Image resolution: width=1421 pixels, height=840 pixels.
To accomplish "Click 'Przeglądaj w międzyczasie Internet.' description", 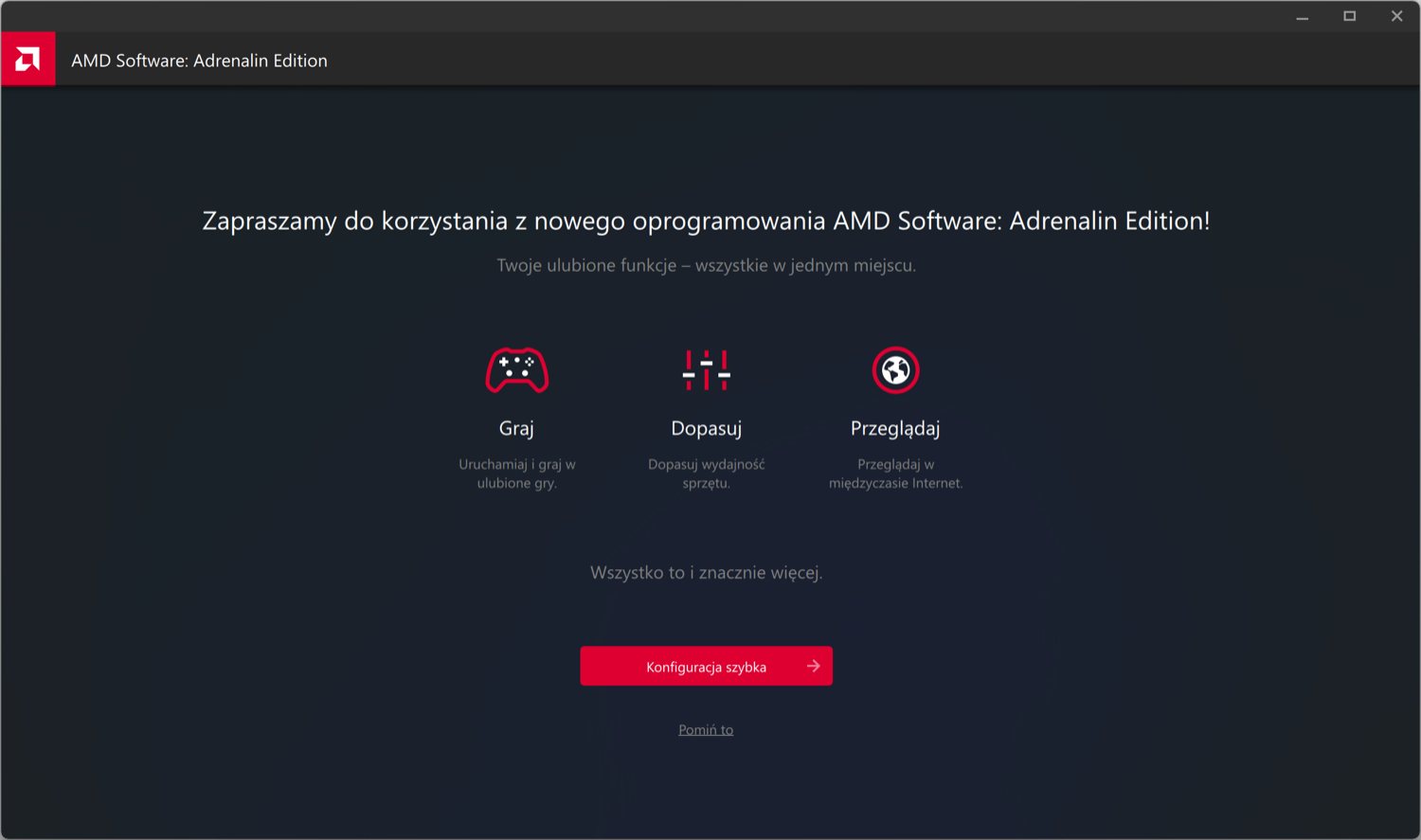I will (x=896, y=474).
